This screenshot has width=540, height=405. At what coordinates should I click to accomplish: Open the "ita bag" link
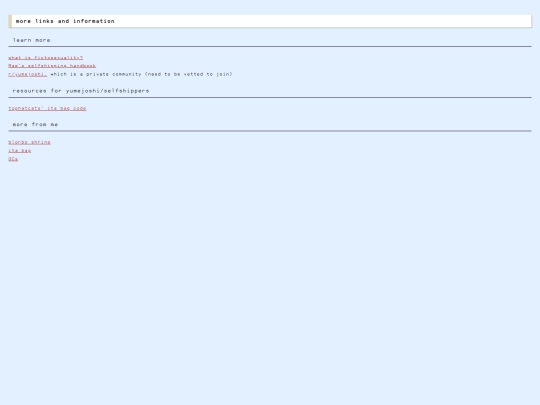tap(20, 150)
